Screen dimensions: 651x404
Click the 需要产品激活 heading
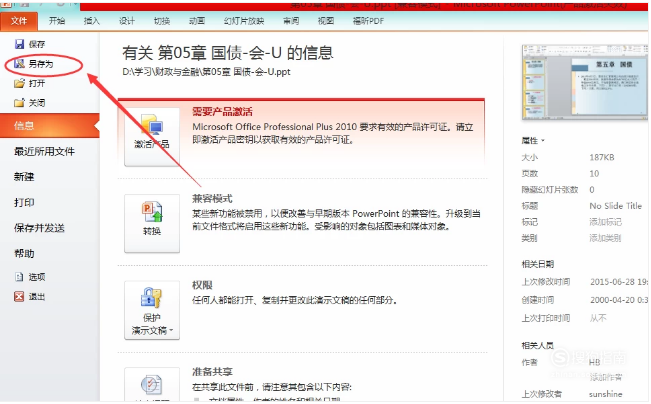(222, 112)
